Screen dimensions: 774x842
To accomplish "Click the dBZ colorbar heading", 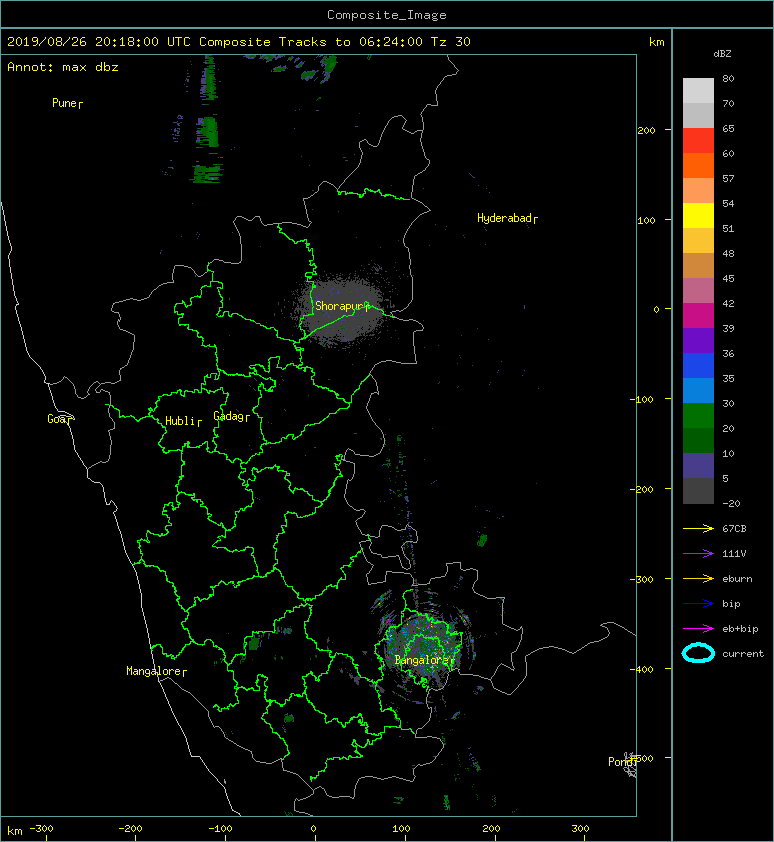I will pos(722,54).
